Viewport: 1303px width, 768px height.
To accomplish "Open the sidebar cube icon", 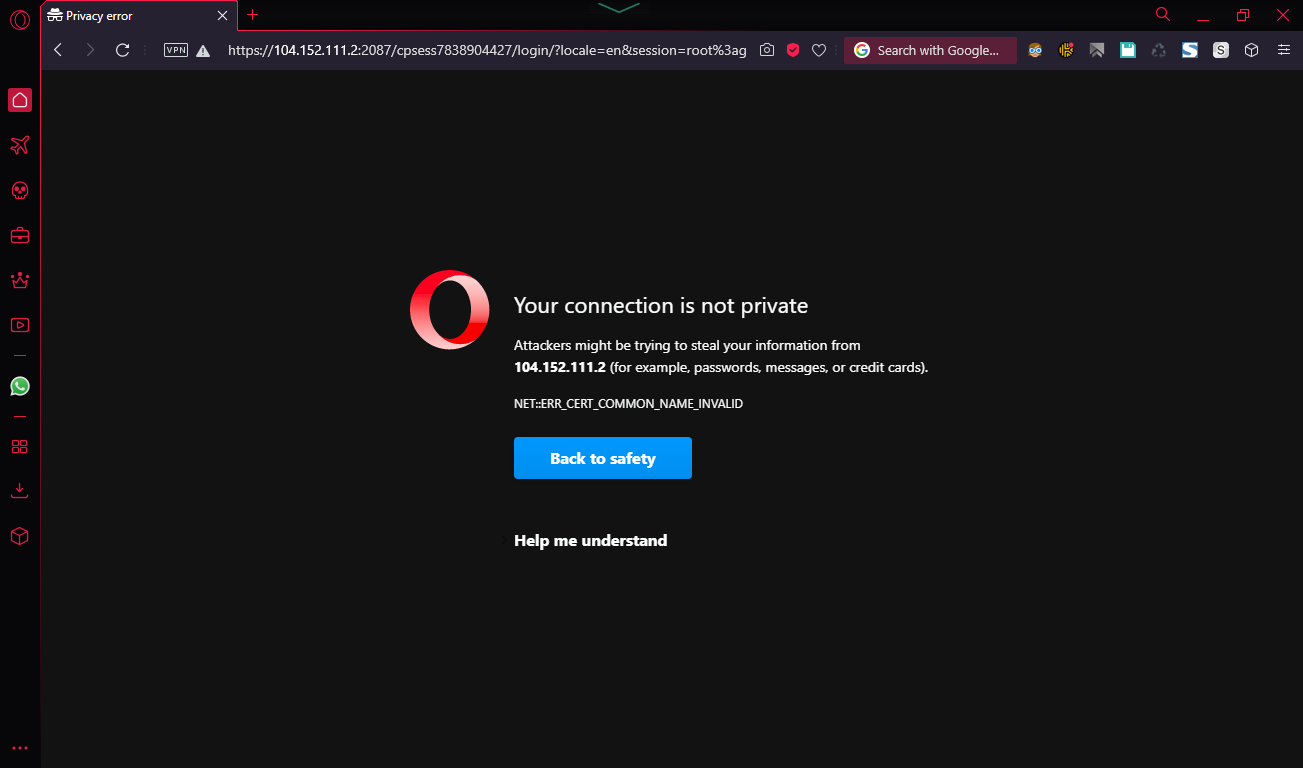I will [x=20, y=536].
